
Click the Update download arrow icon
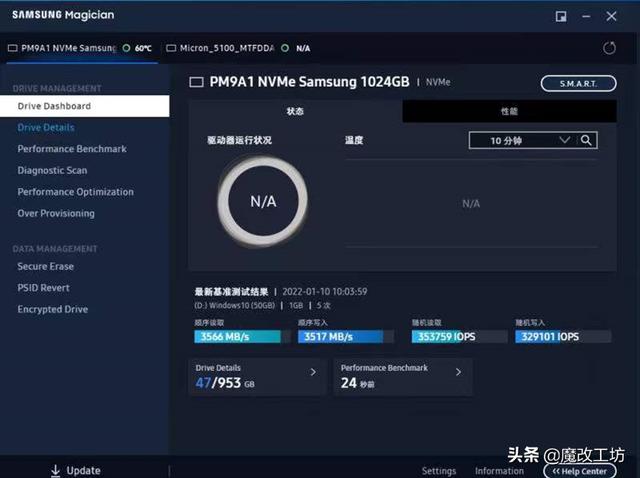[x=56, y=471]
